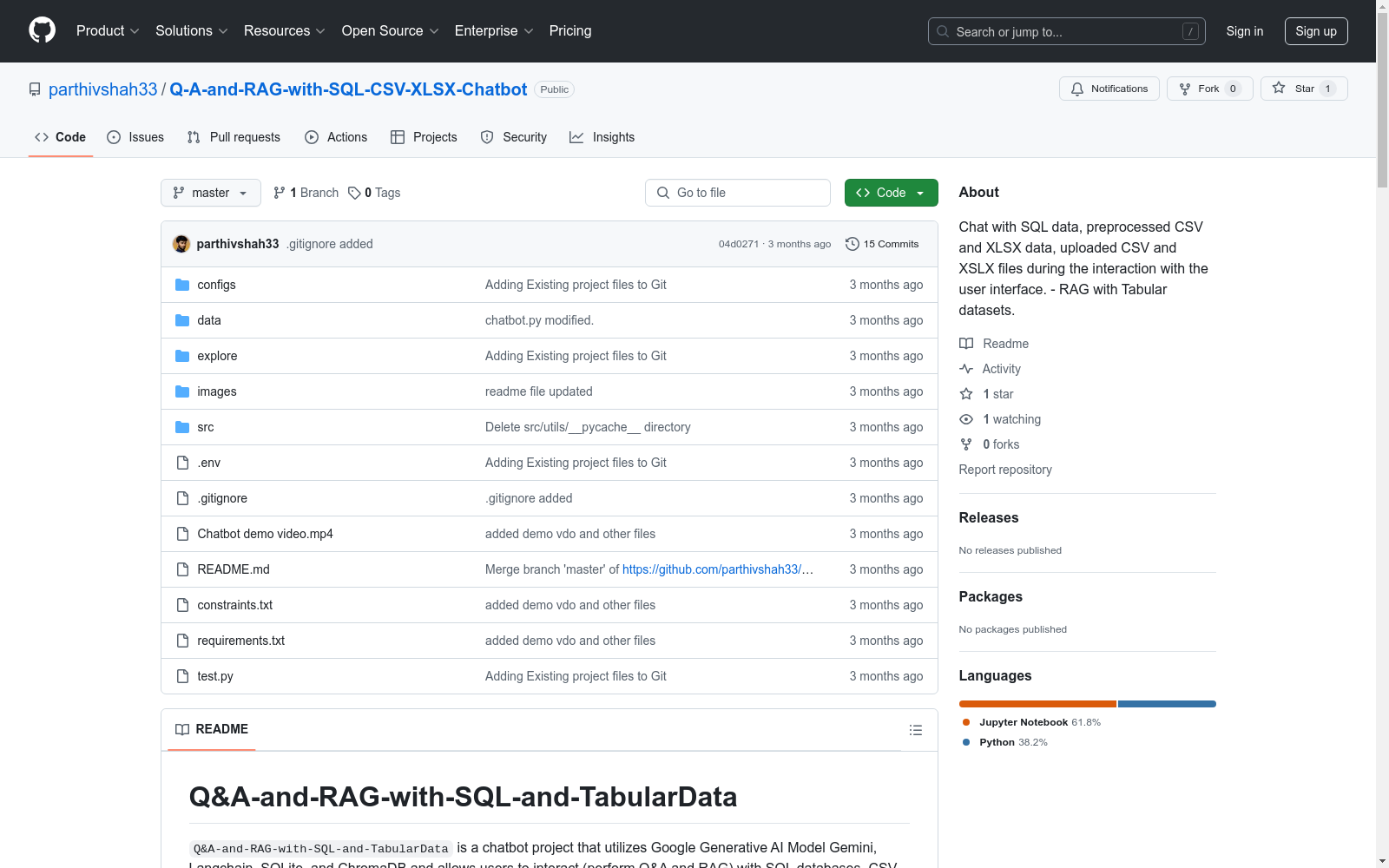Open the configs folder
The image size is (1389, 868).
click(216, 285)
